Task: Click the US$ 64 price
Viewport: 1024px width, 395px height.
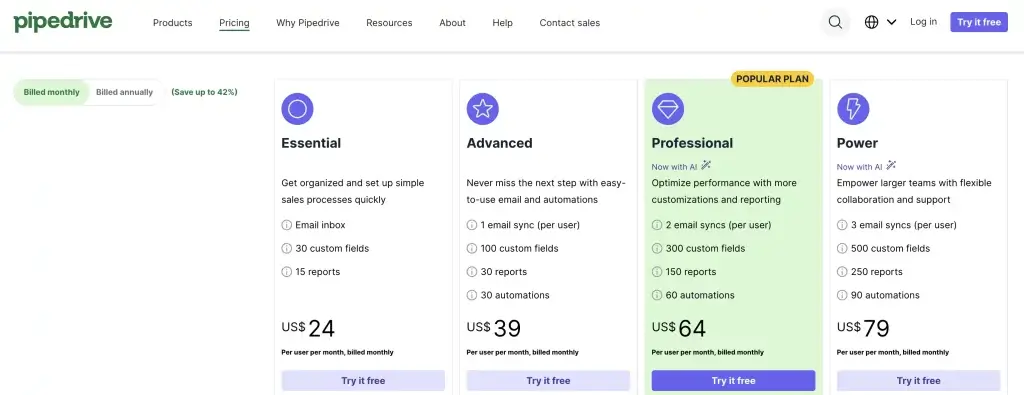Action: coord(679,328)
